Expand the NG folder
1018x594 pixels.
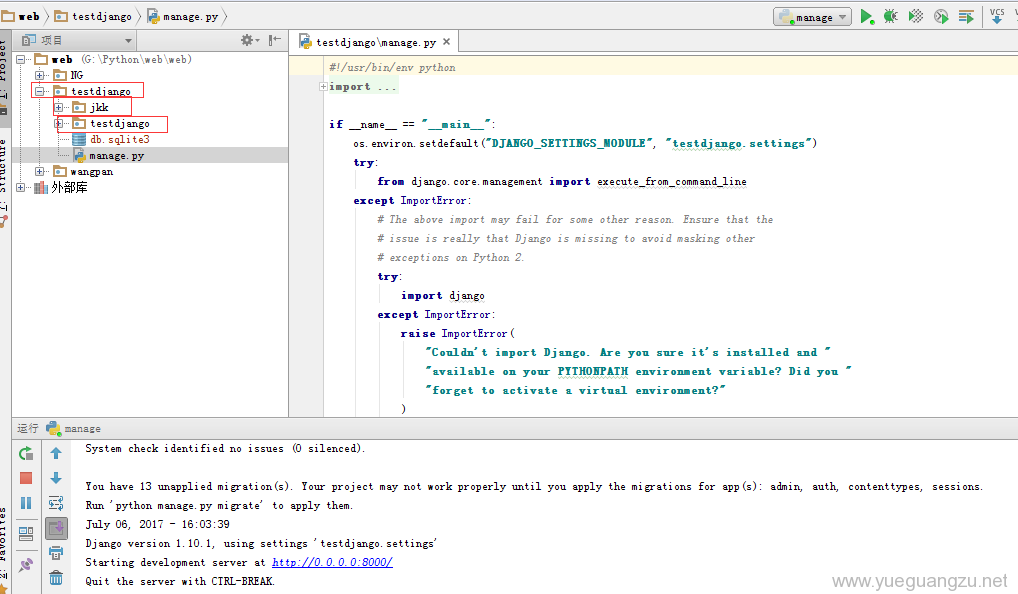(40, 75)
